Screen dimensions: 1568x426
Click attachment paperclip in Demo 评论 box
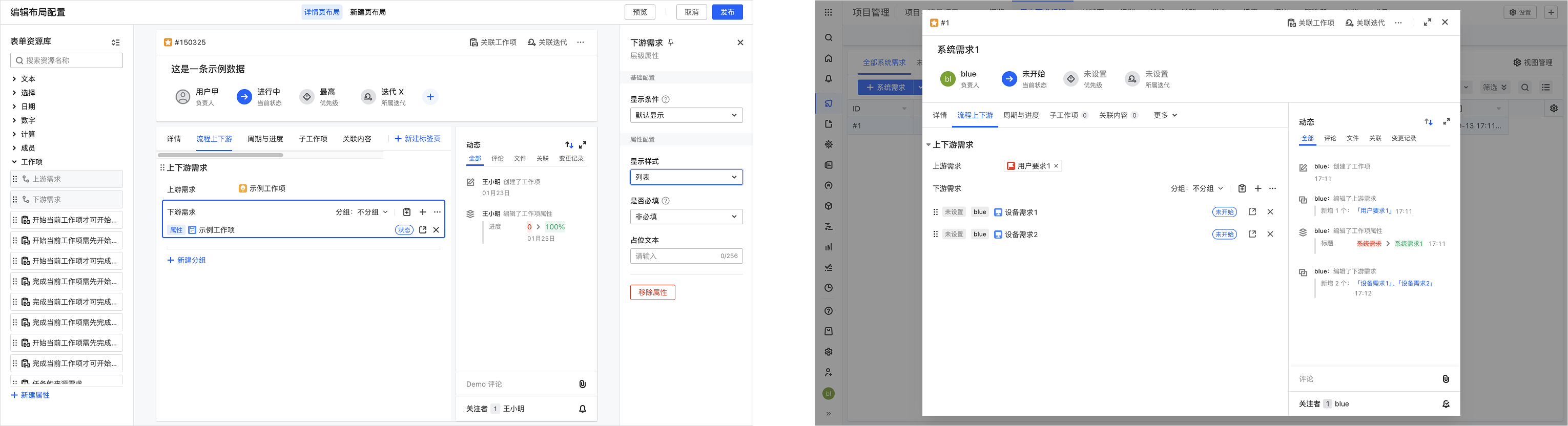(x=583, y=384)
